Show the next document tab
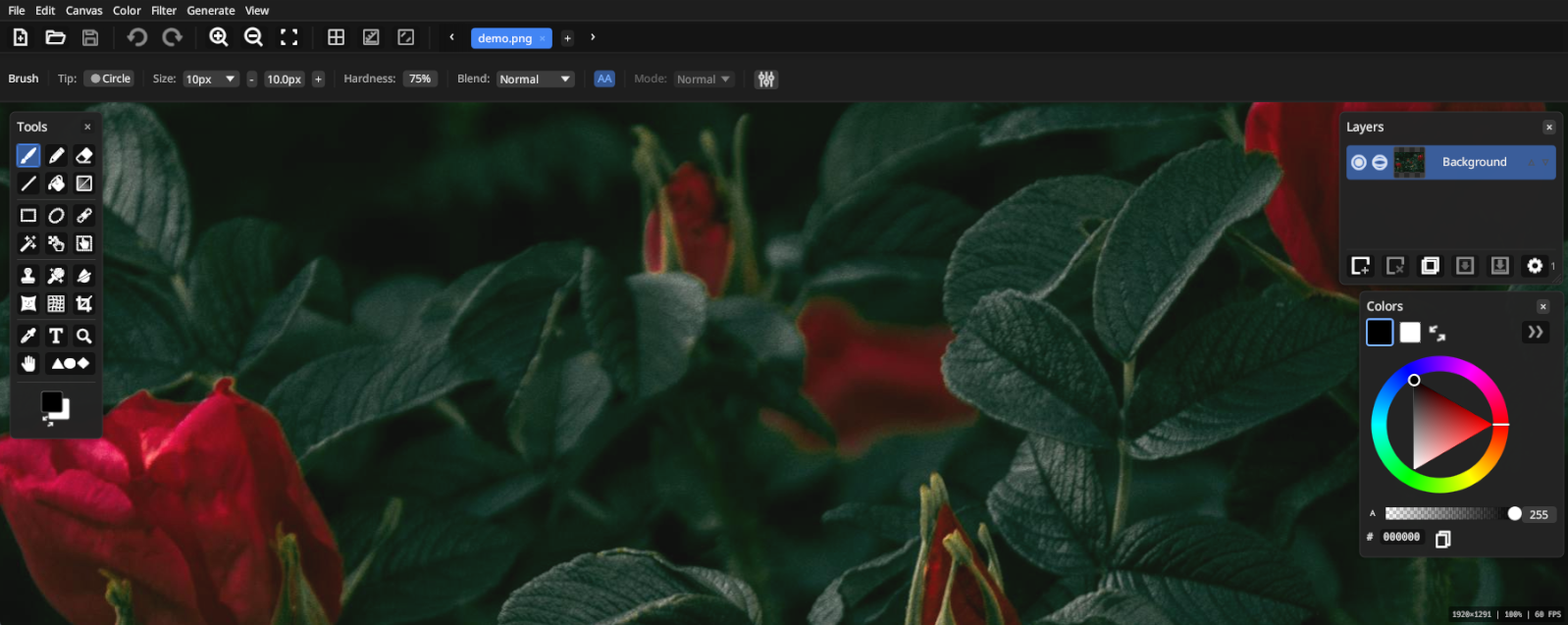Image resolution: width=1568 pixels, height=625 pixels. click(593, 37)
